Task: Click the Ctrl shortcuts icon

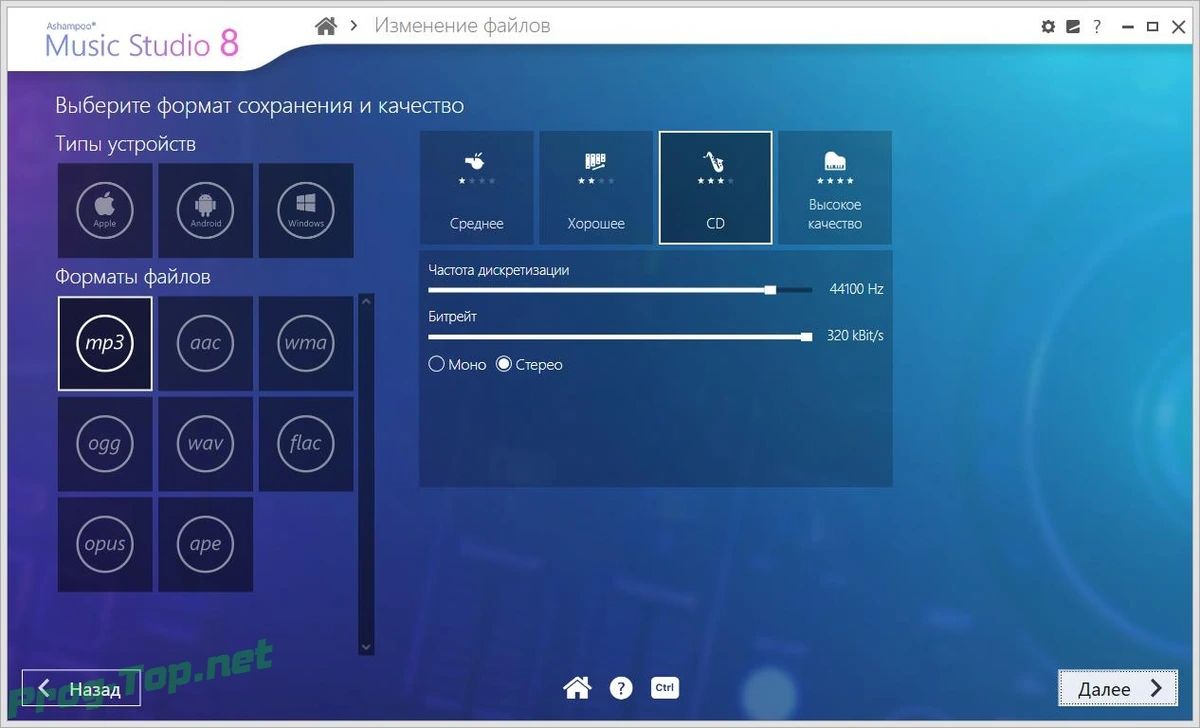Action: click(665, 688)
